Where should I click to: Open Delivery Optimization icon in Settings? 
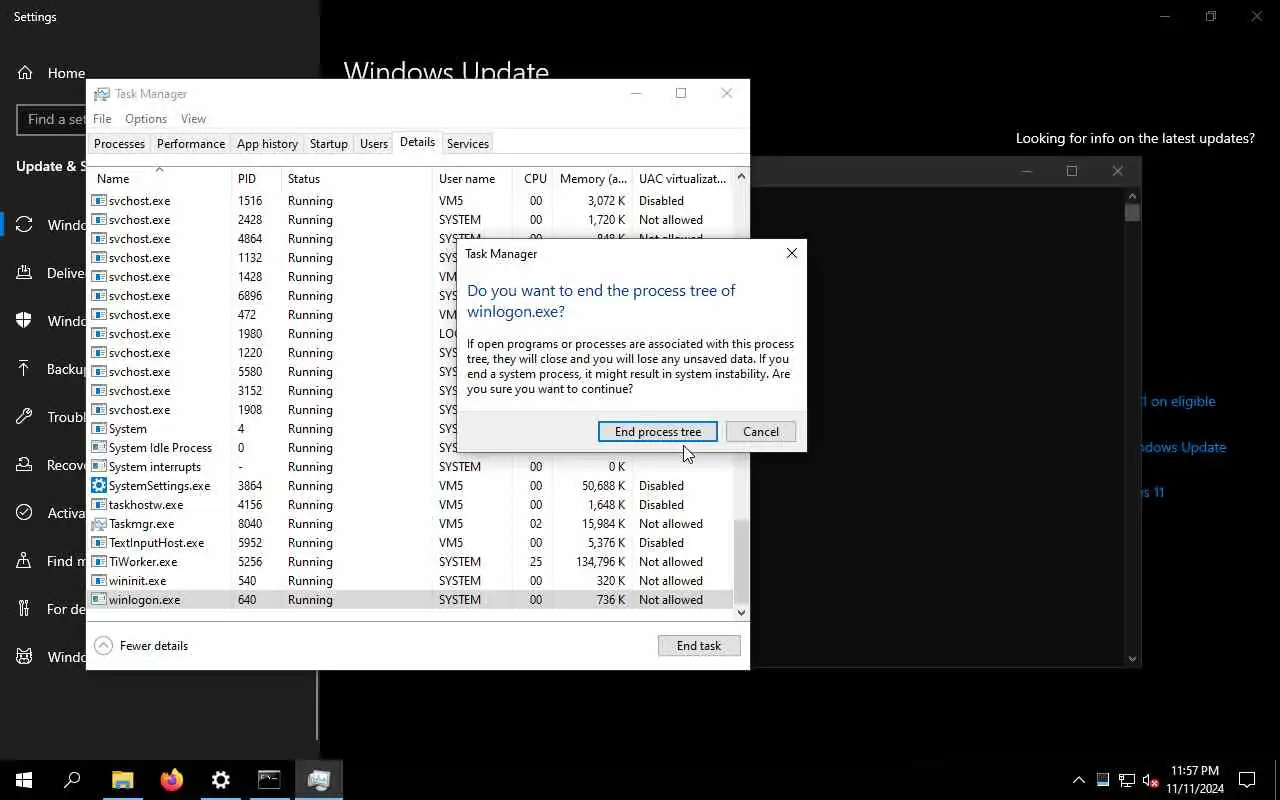tap(25, 273)
